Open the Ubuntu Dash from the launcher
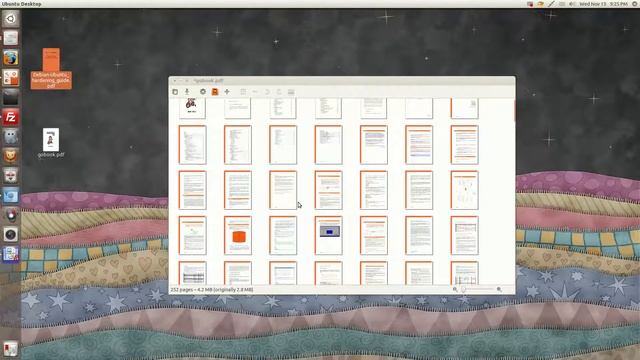640x360 pixels. coord(11,18)
